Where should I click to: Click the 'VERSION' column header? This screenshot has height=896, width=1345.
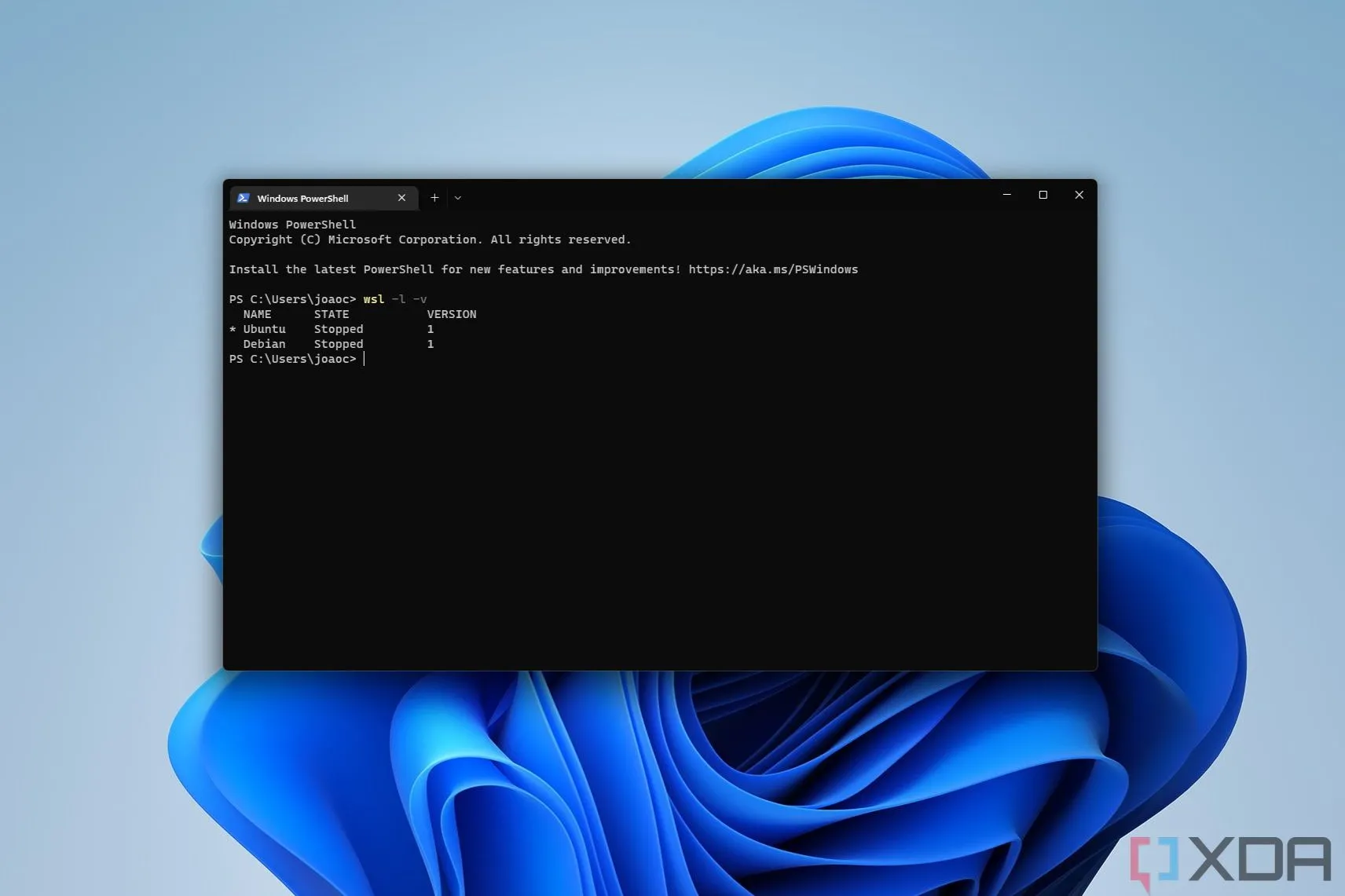pos(452,314)
